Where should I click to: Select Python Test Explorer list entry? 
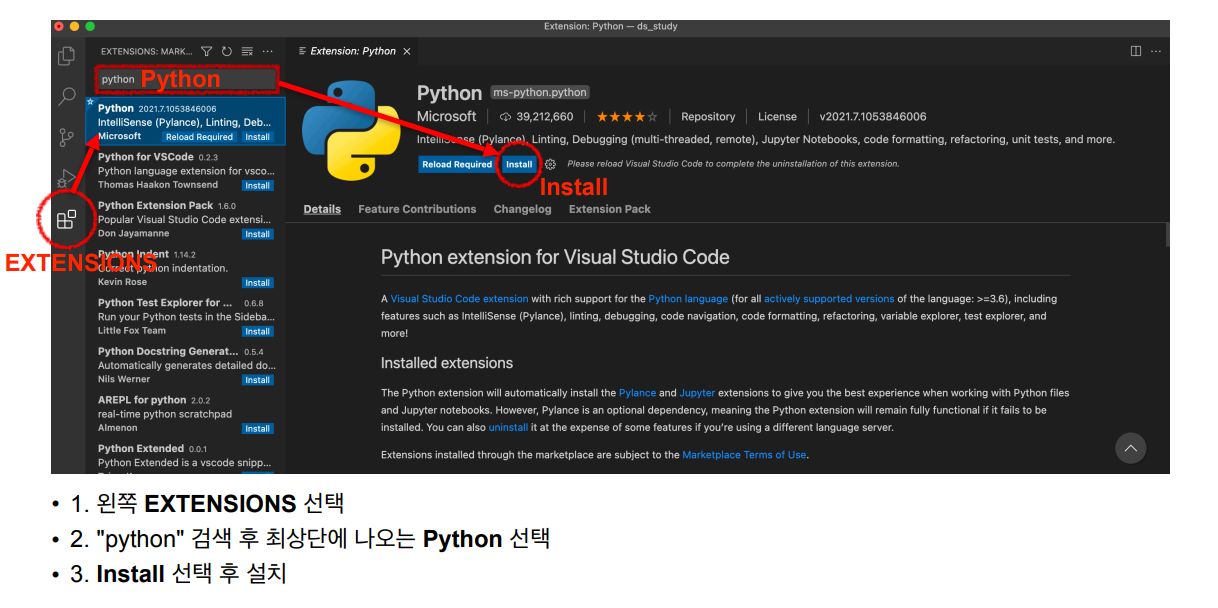(x=186, y=316)
